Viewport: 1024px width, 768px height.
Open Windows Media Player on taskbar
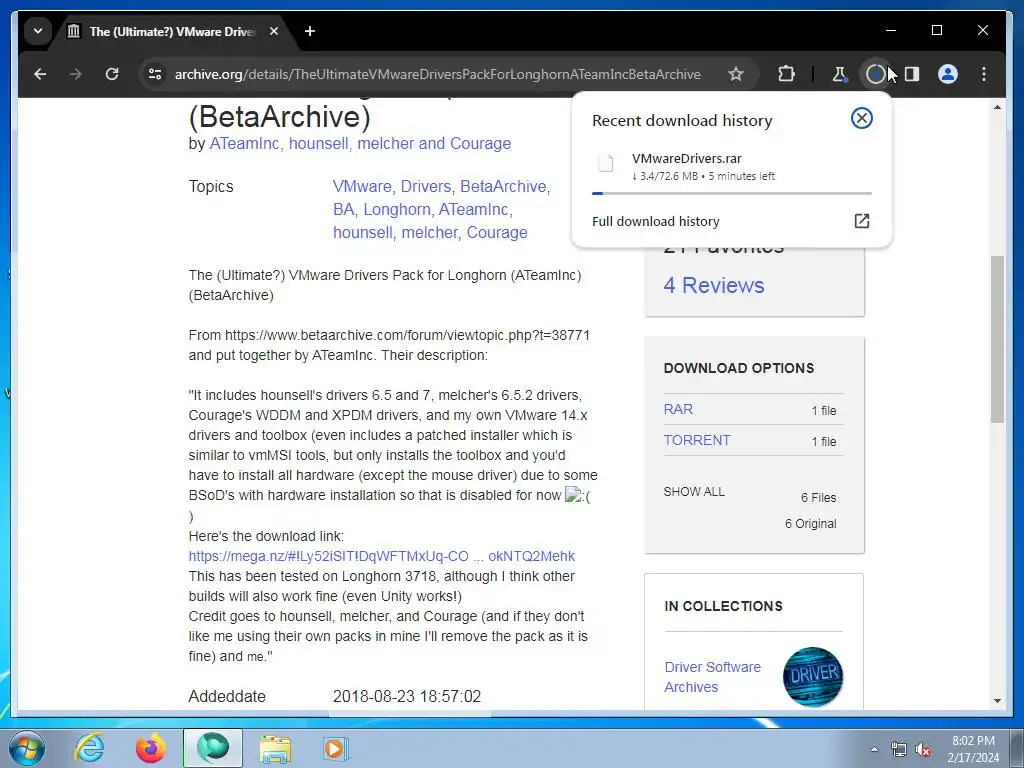pyautogui.click(x=336, y=748)
